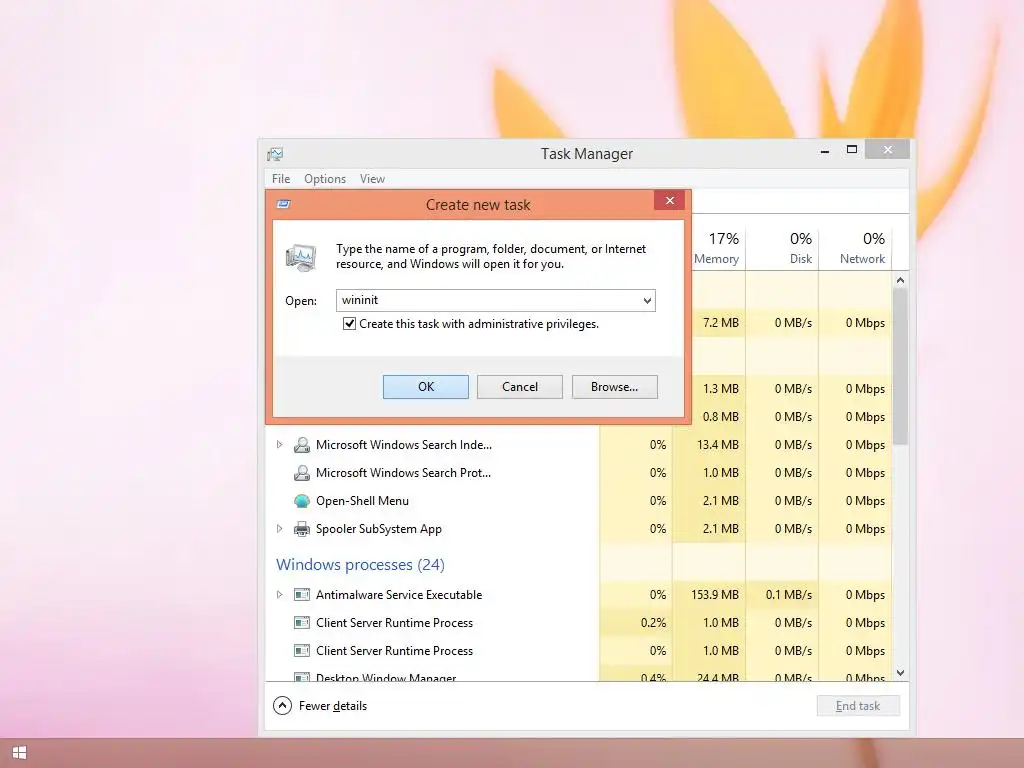Click scroll up arrow of process list
The height and width of the screenshot is (768, 1024).
[x=901, y=280]
